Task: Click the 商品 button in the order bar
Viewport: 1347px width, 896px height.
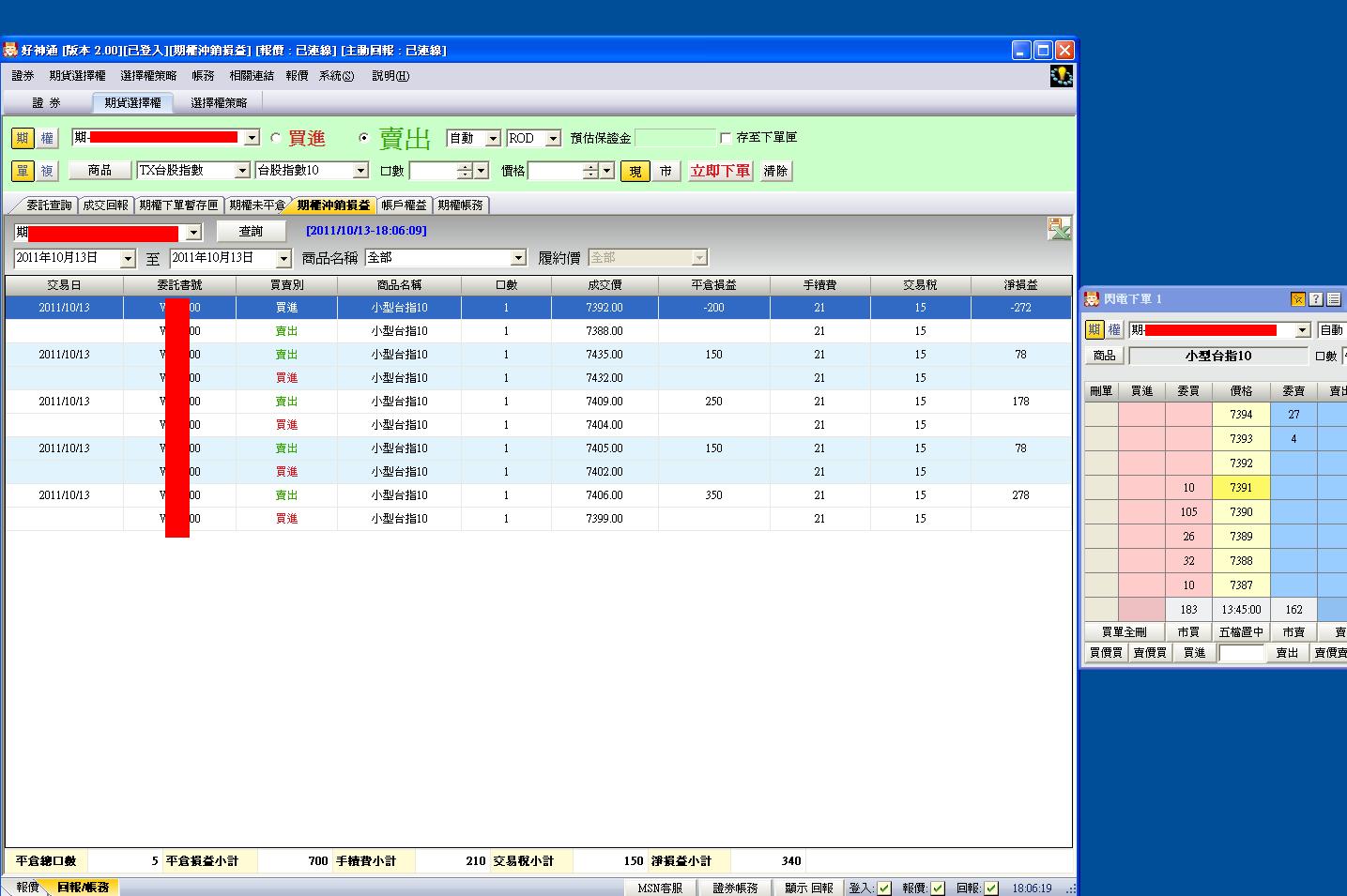Action: [99, 171]
